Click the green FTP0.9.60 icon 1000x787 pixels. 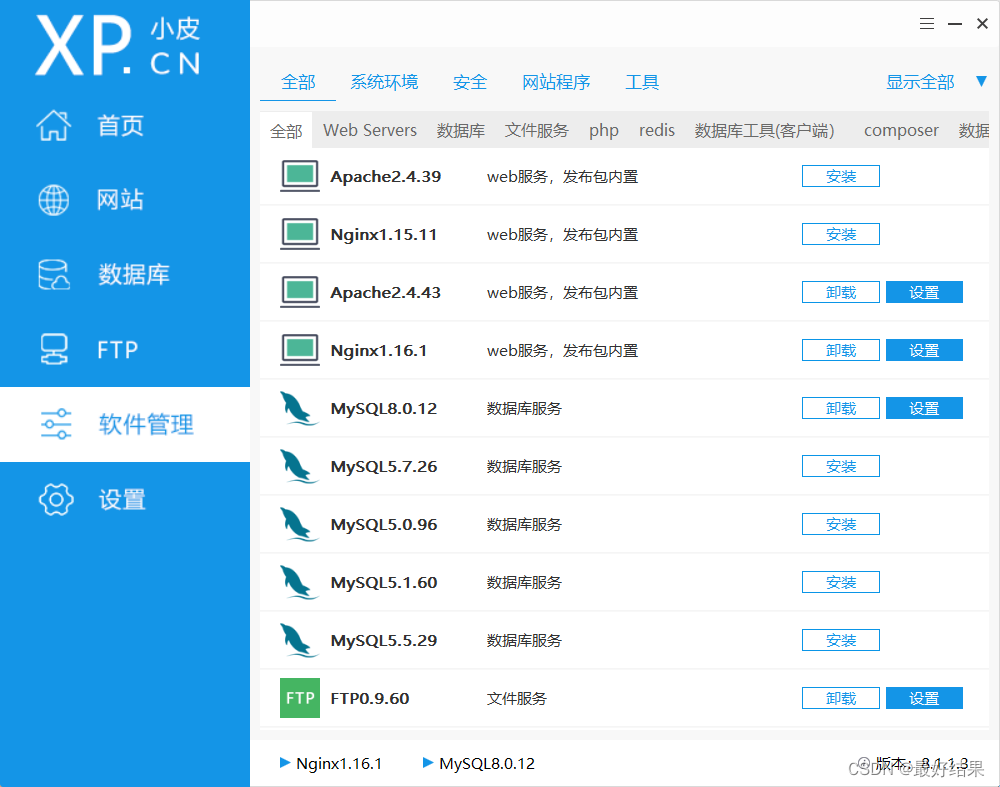pyautogui.click(x=300, y=698)
